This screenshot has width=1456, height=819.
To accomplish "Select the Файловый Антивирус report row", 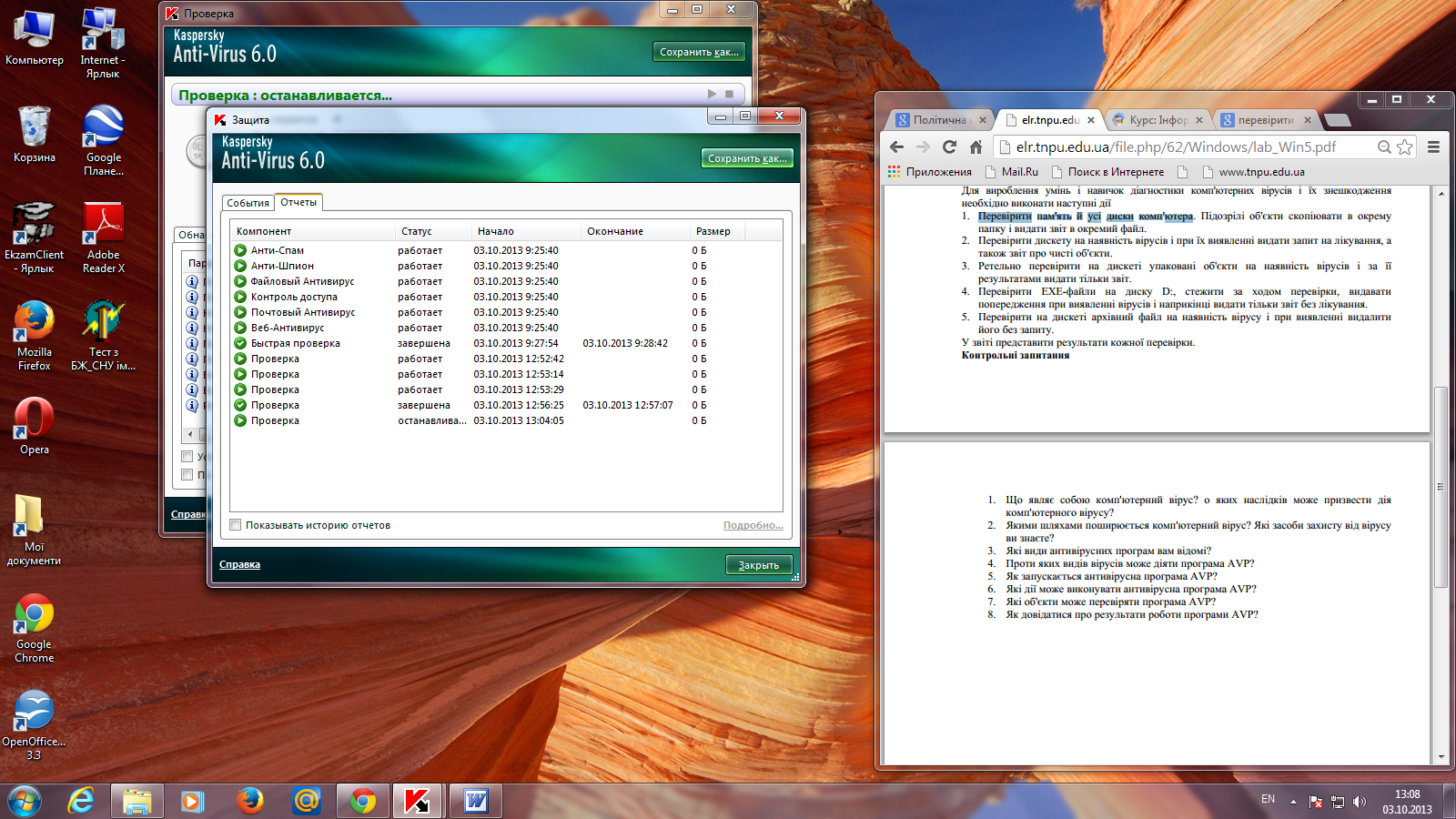I will (506, 281).
